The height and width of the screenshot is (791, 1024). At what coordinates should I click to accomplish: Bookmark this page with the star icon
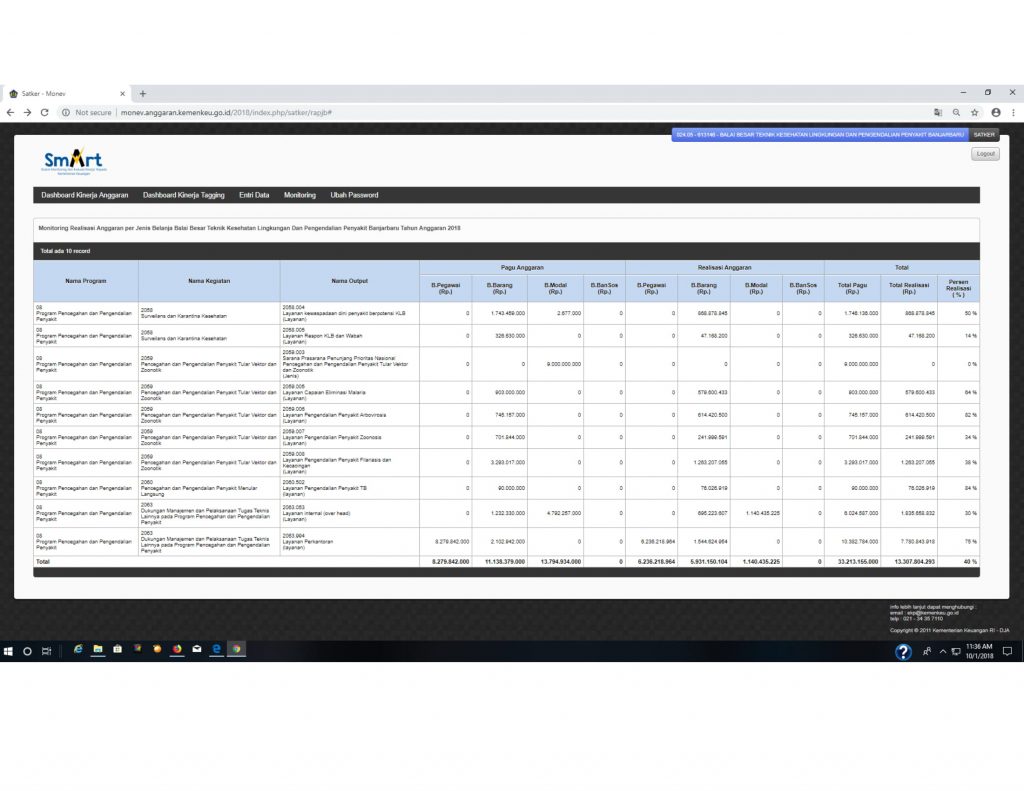coord(974,113)
